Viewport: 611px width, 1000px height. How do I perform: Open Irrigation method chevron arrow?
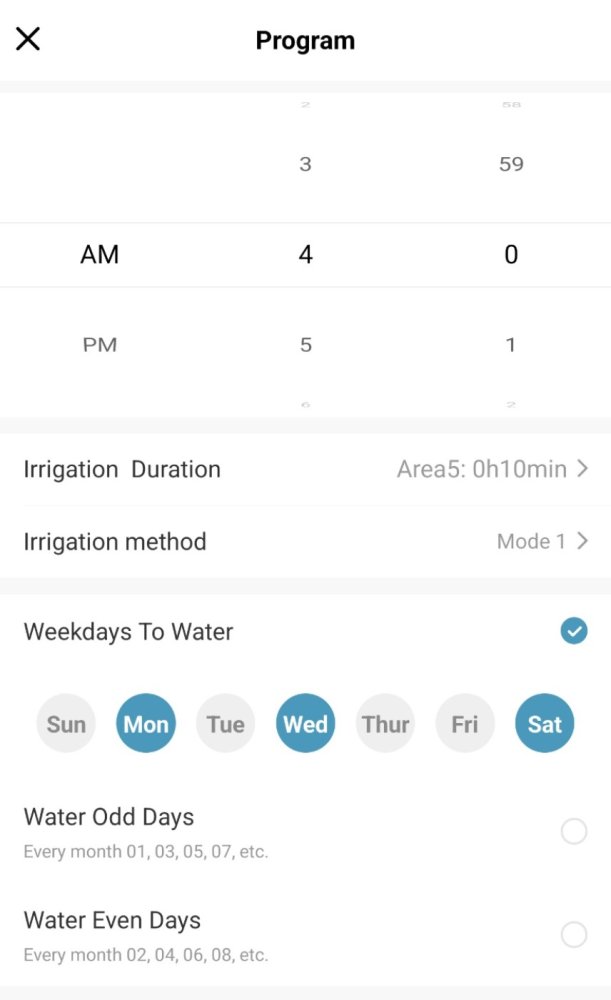[x=582, y=541]
